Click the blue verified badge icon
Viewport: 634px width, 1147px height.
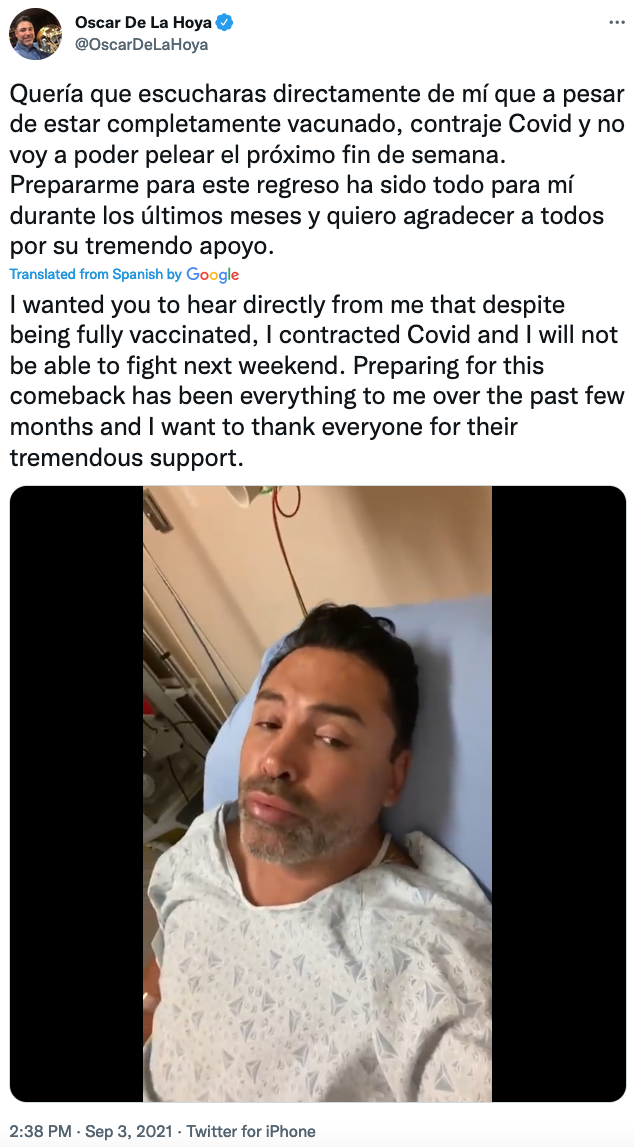pyautogui.click(x=224, y=23)
